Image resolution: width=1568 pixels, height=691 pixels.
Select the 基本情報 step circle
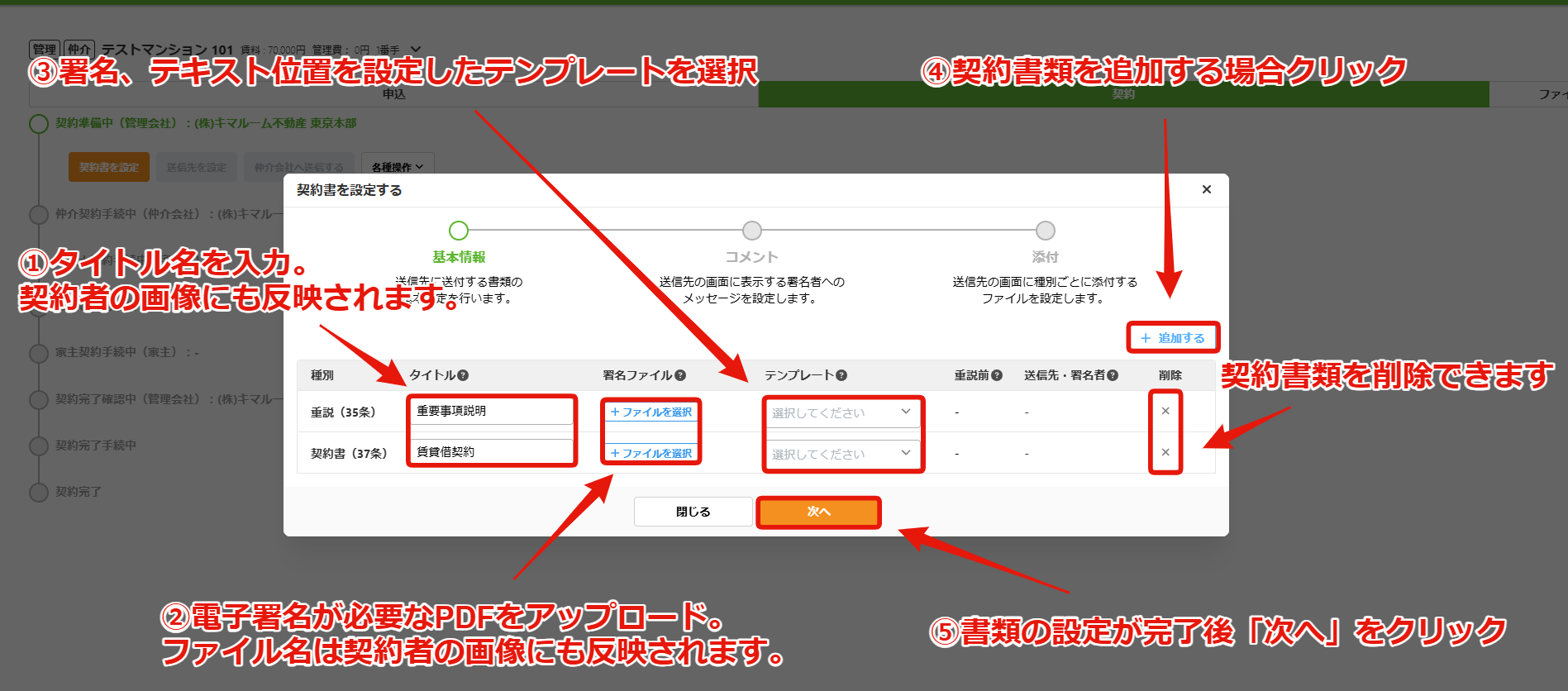coord(459,230)
